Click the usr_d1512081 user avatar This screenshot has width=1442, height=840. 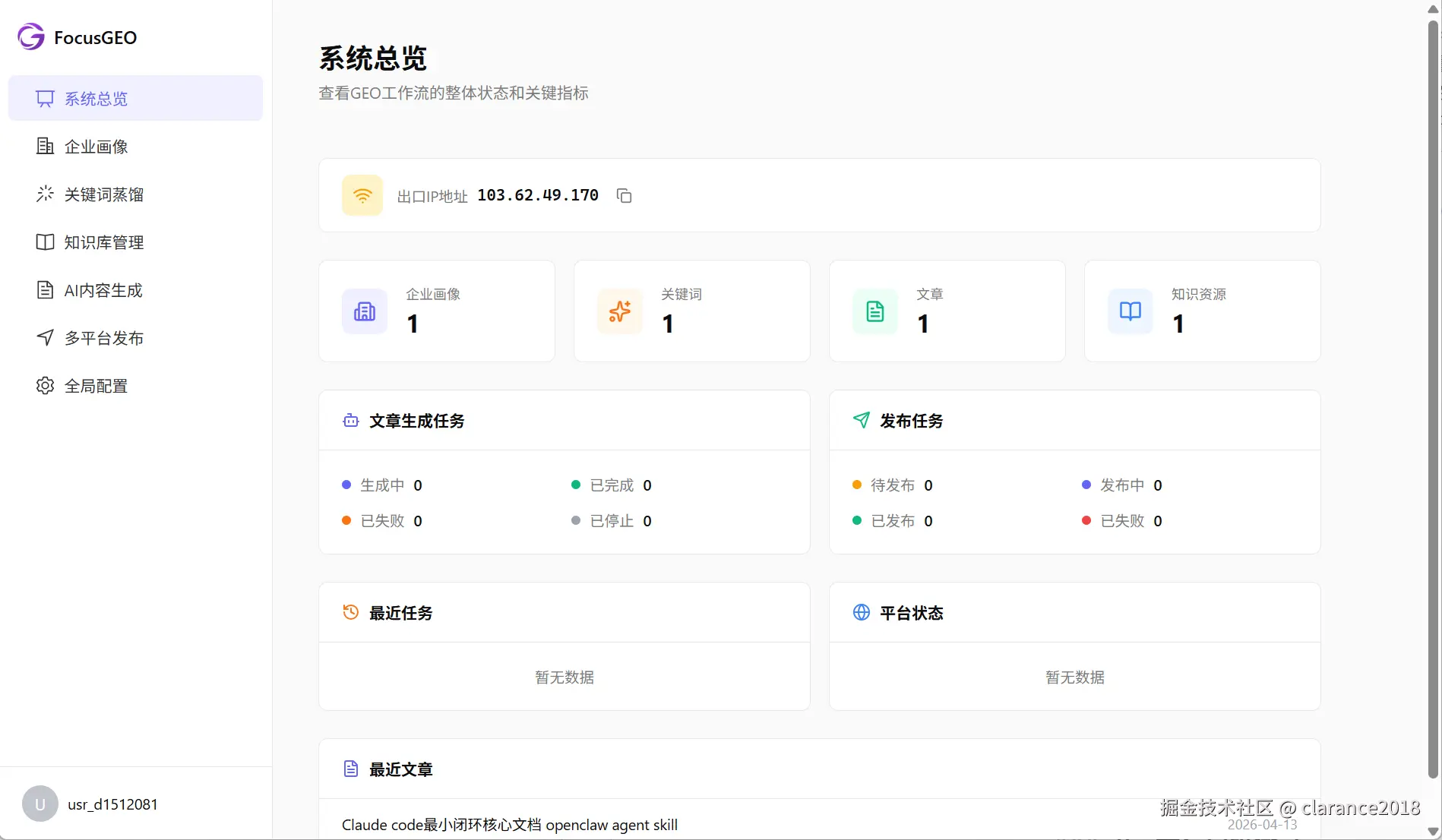pyautogui.click(x=40, y=804)
